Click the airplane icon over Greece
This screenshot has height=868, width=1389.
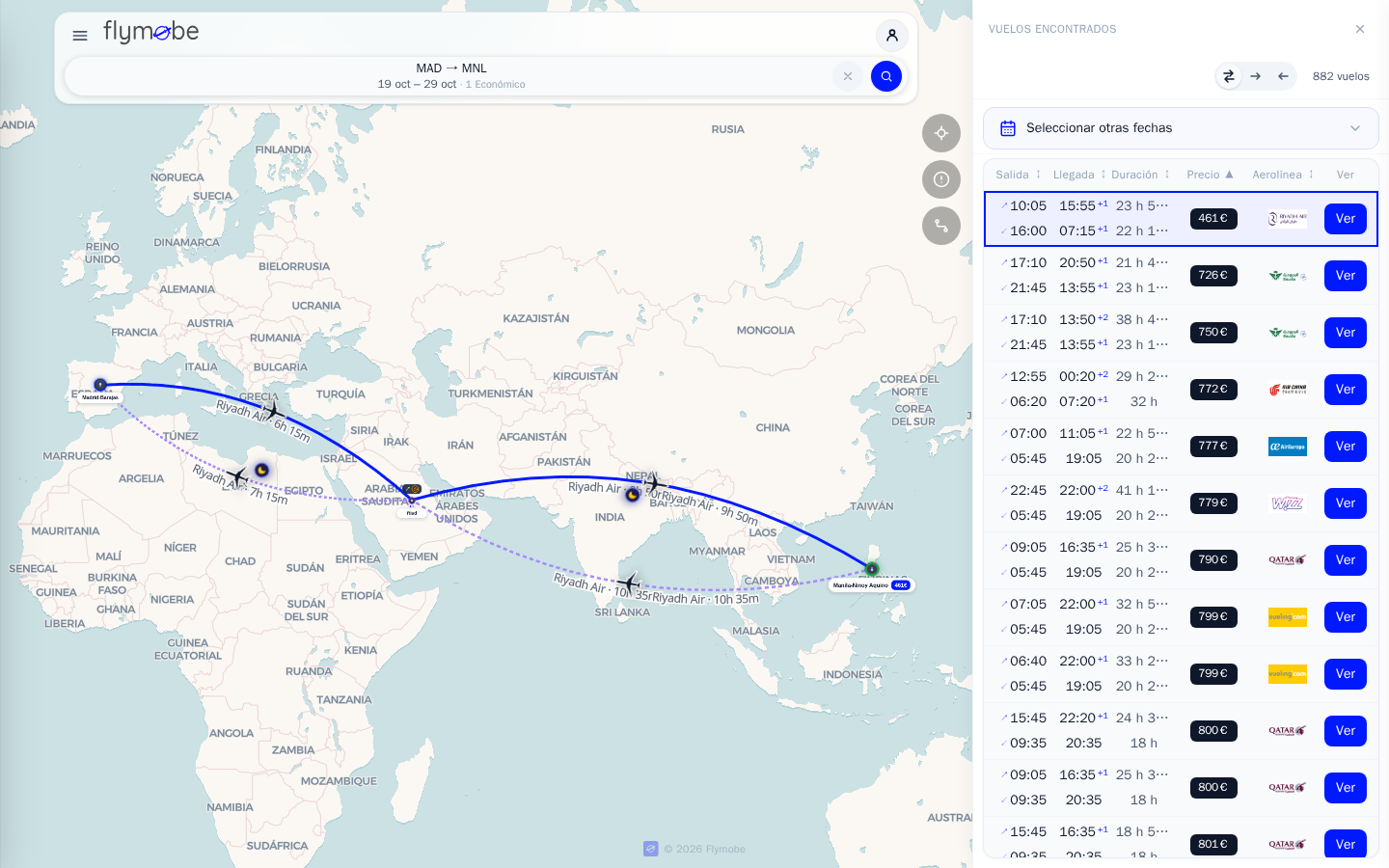pyautogui.click(x=274, y=412)
